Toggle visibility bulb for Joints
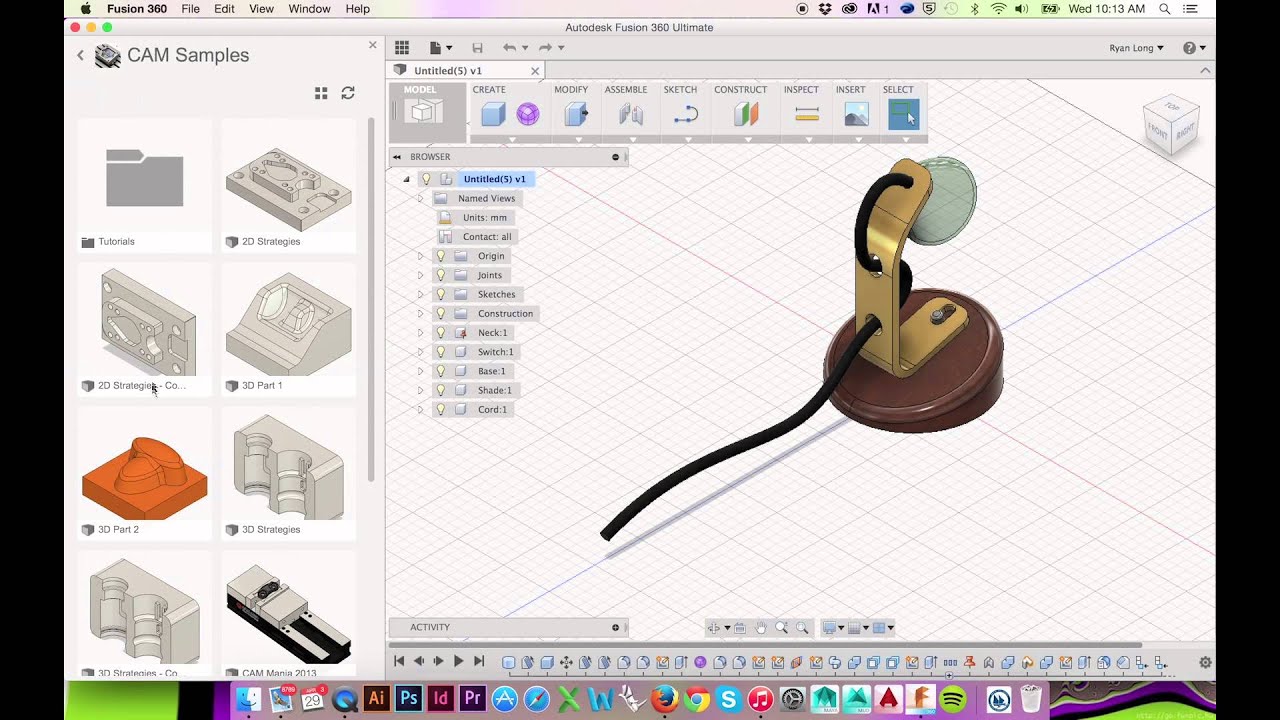This screenshot has height=720, width=1280. (440, 275)
